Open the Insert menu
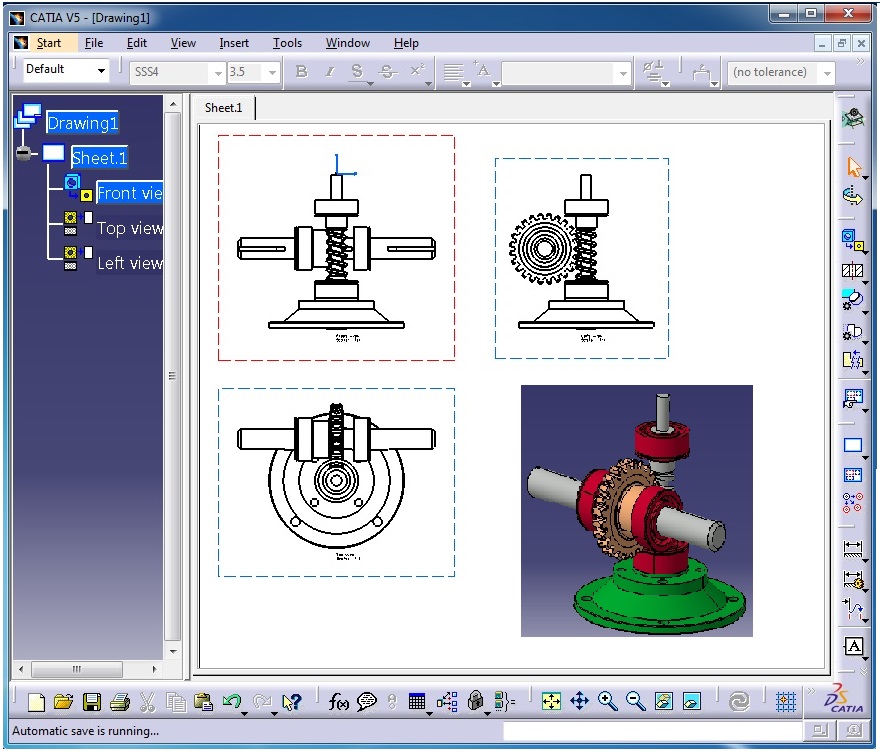Viewport: 880px width, 752px height. pyautogui.click(x=233, y=43)
